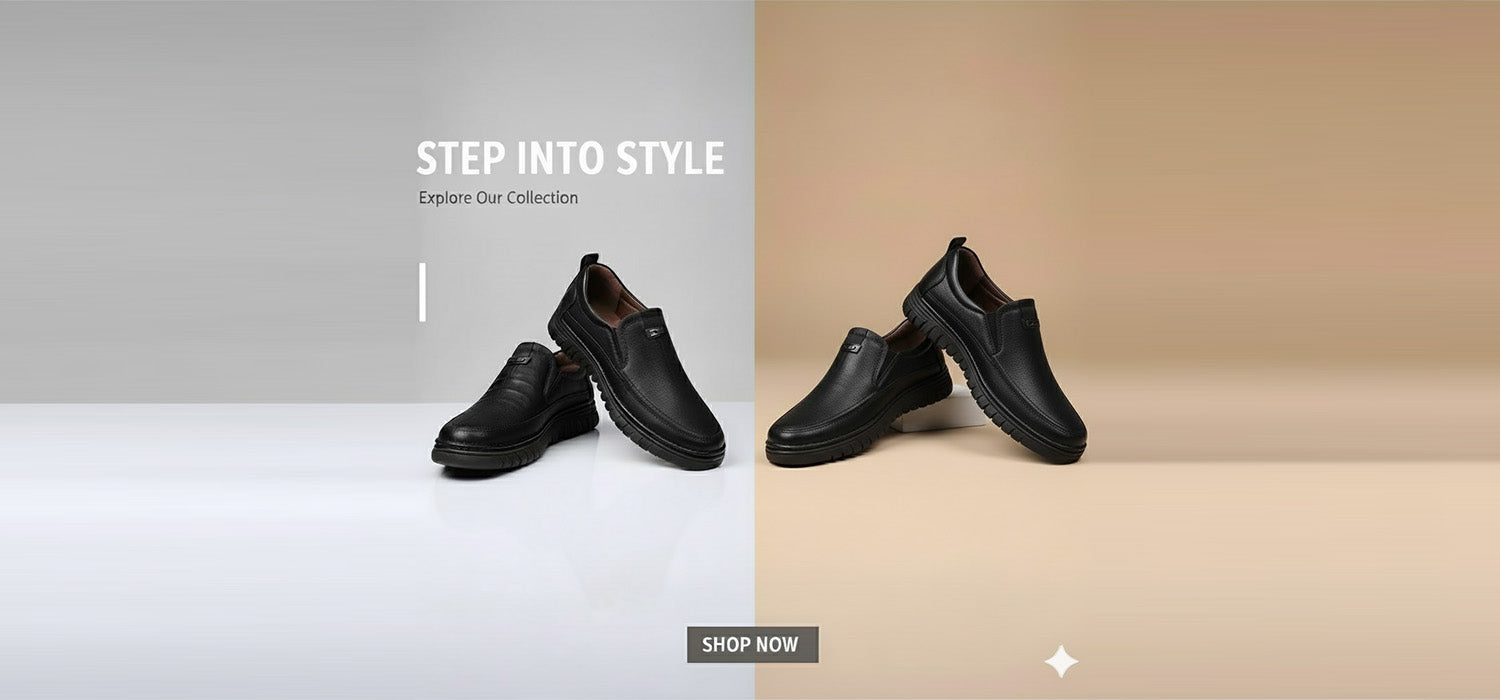Click the white four-point sparkle icon

tap(1061, 661)
